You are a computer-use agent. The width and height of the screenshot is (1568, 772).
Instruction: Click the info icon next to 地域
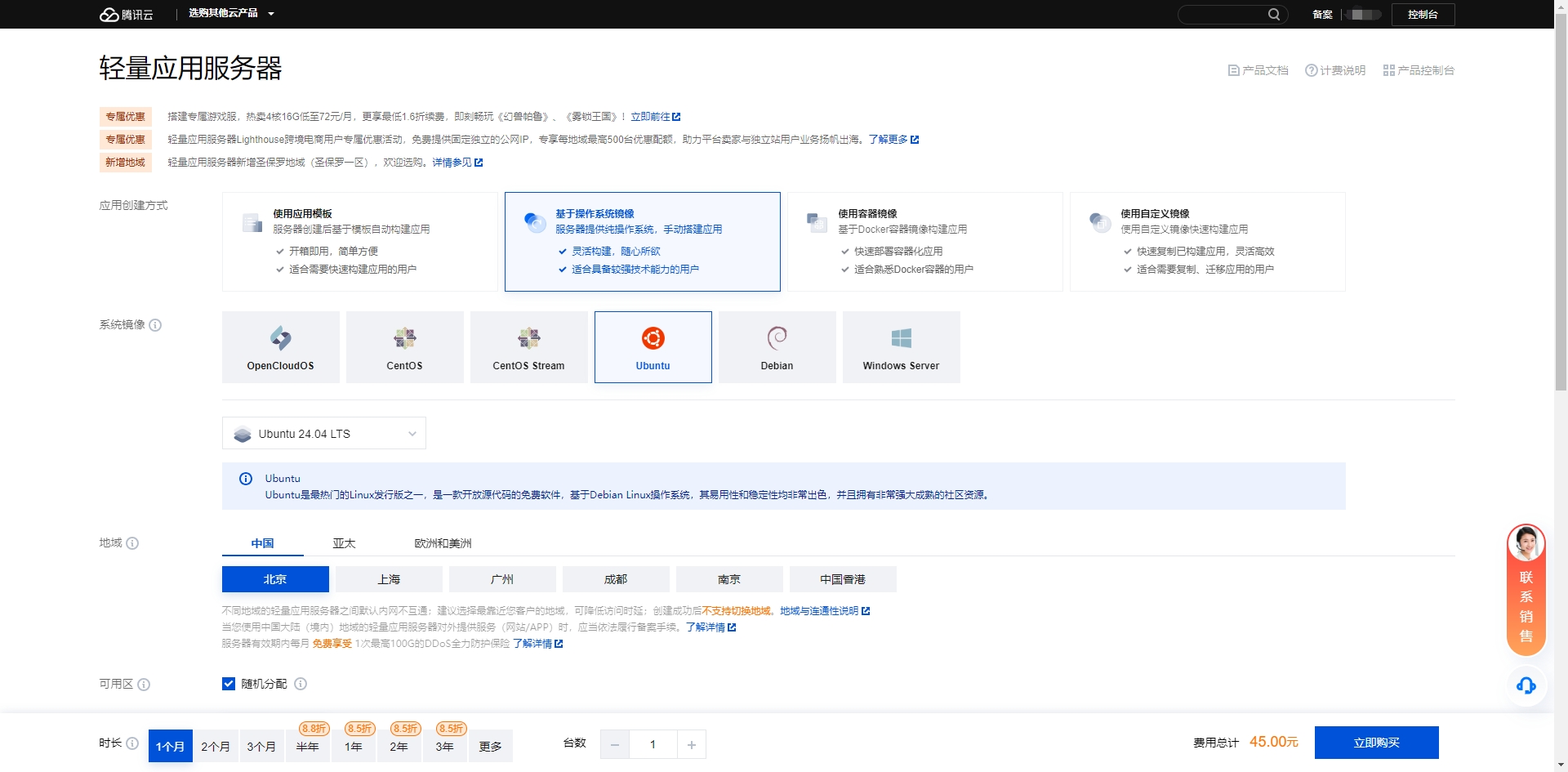pos(132,543)
